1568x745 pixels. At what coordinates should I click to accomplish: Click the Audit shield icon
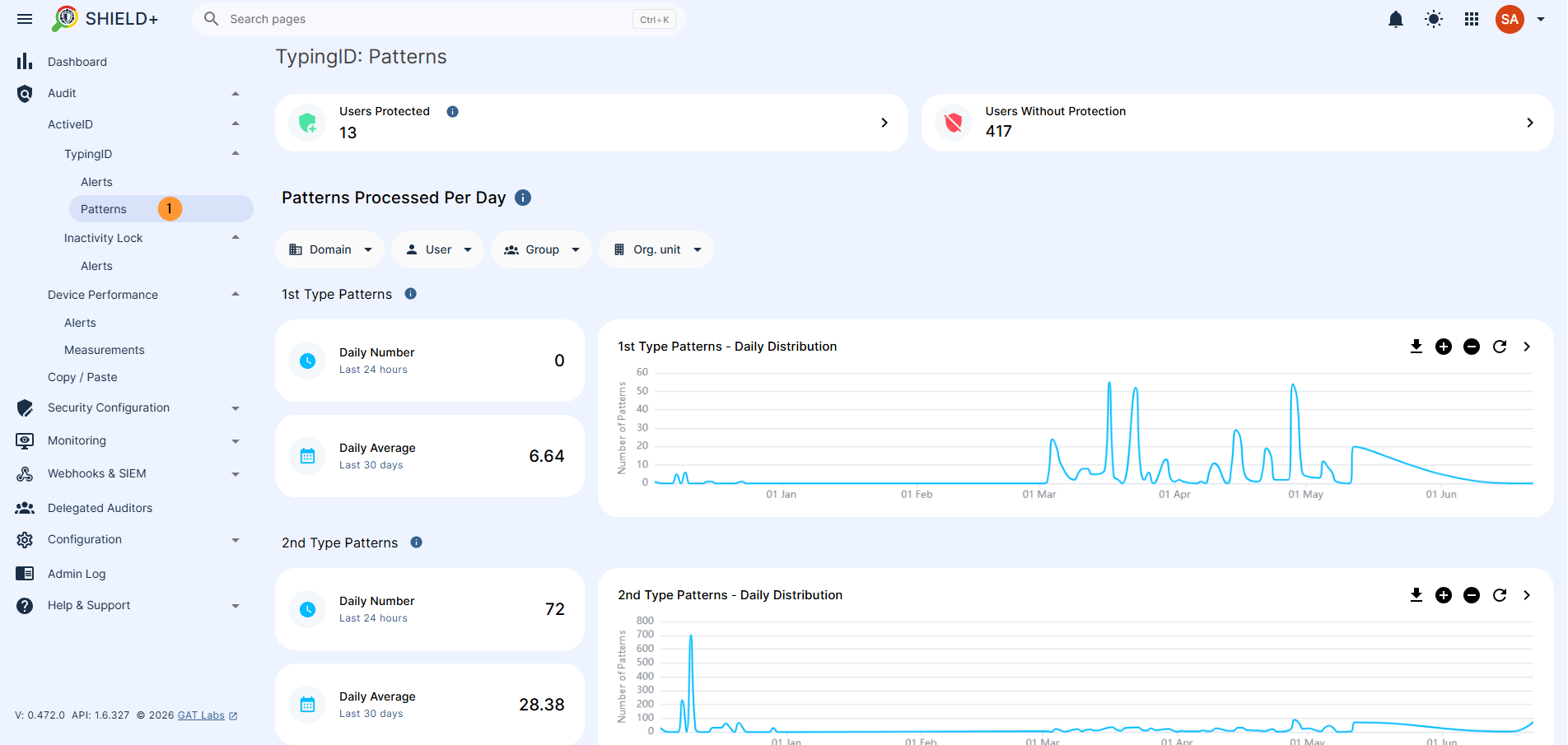coord(25,94)
